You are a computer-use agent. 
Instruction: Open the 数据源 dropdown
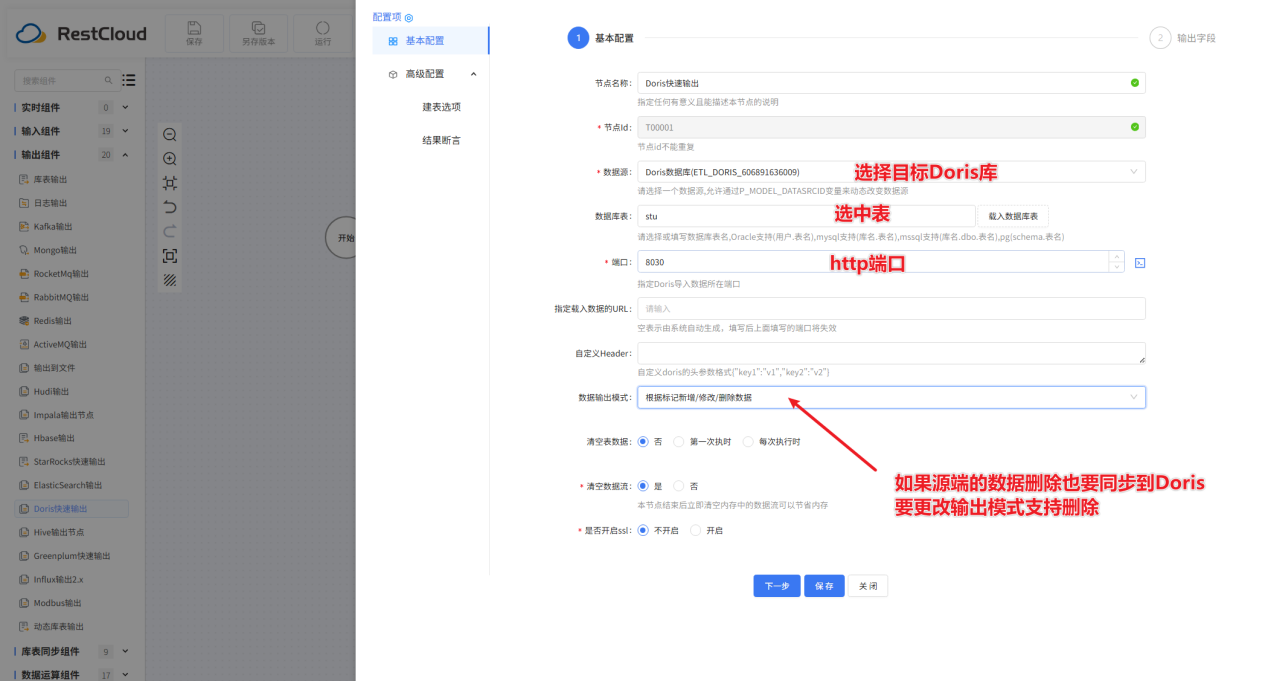pyautogui.click(x=890, y=172)
